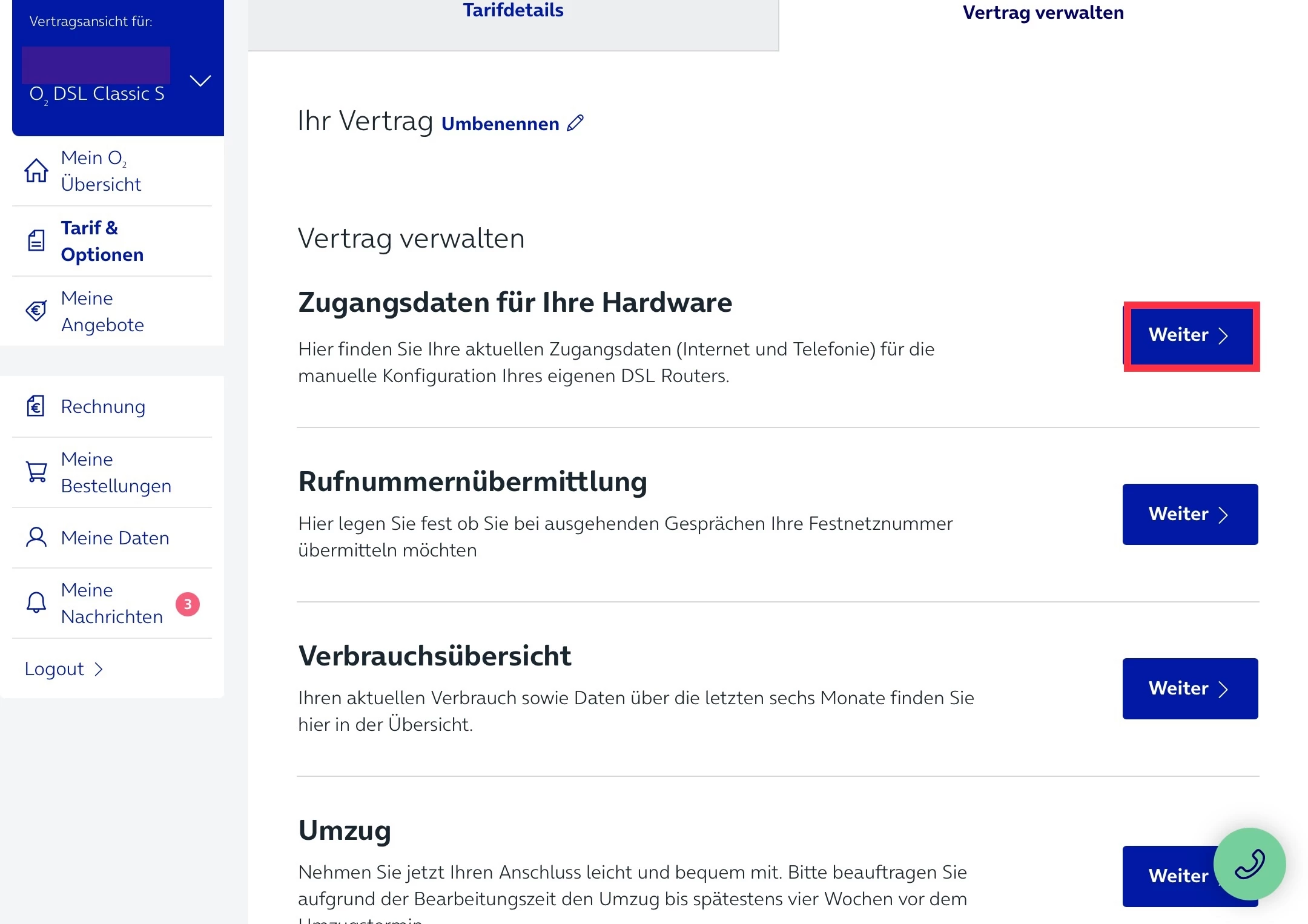Click Weiter for Verbrauchsübersicht
Viewport: 1308px width, 924px height.
(1190, 688)
